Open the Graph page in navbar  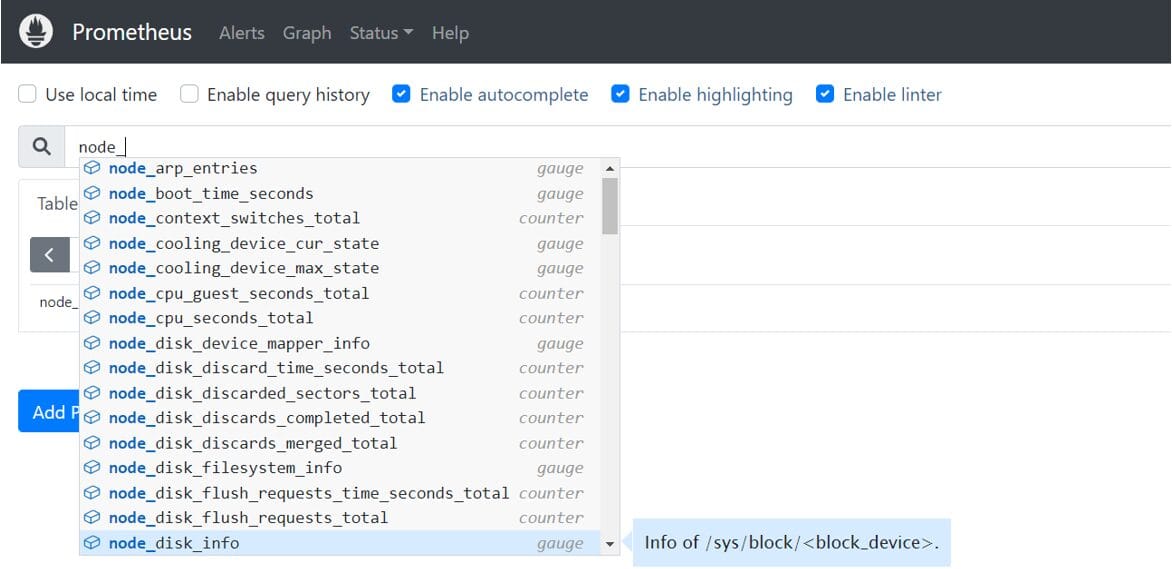point(307,33)
